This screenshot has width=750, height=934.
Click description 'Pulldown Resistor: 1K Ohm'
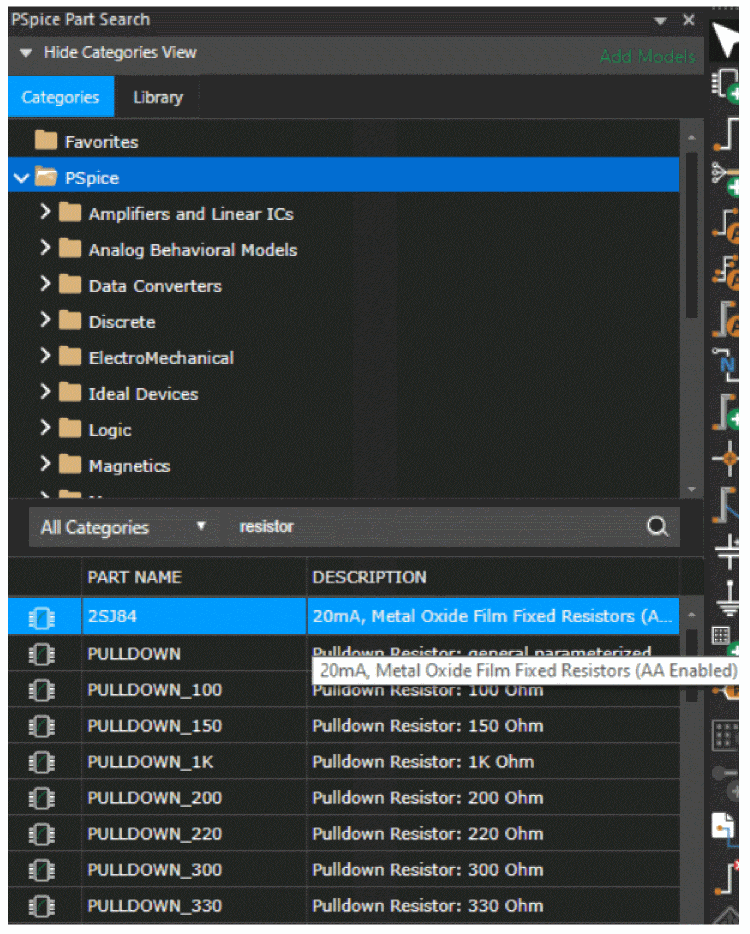[x=423, y=762]
